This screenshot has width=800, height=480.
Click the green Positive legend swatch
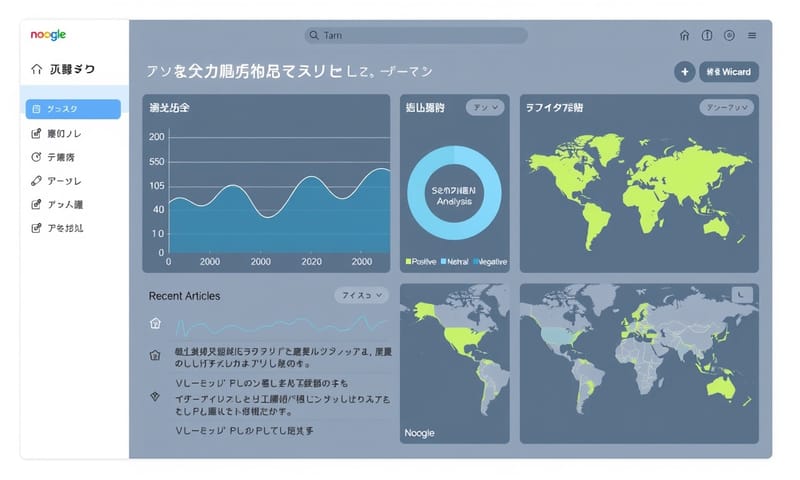[408, 262]
